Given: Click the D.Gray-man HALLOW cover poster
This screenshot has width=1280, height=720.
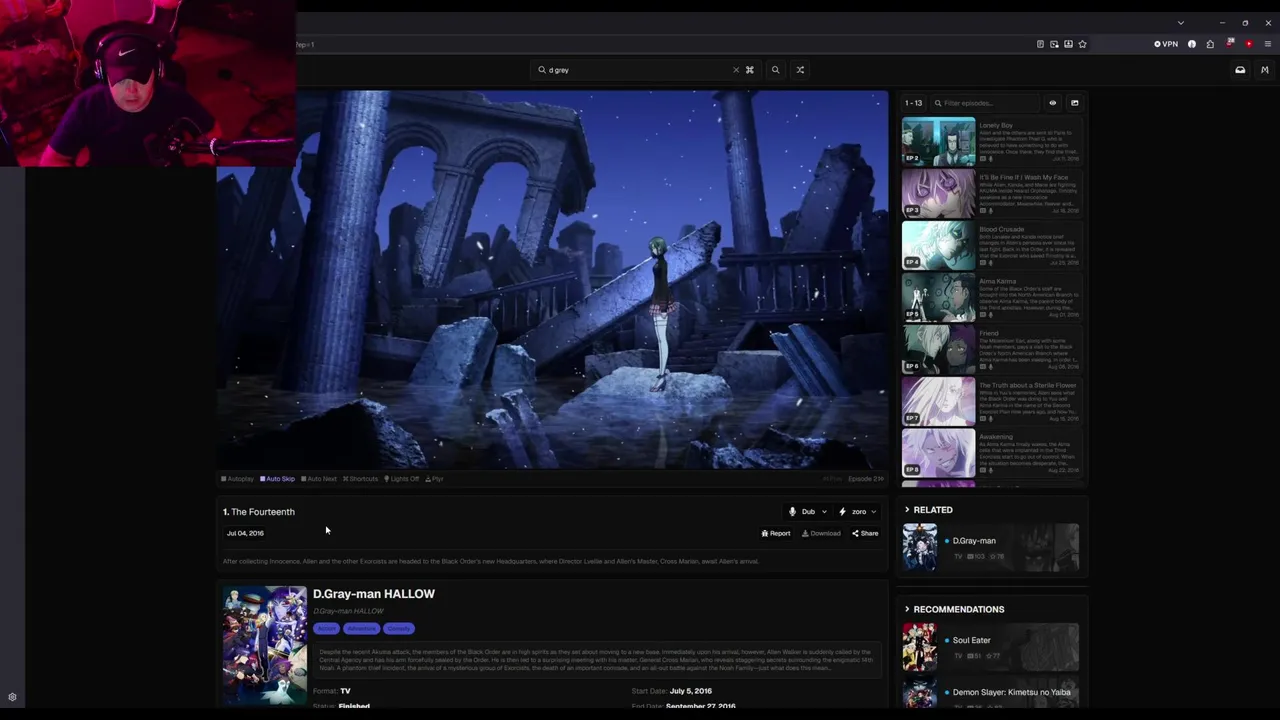Looking at the screenshot, I should pos(265,645).
